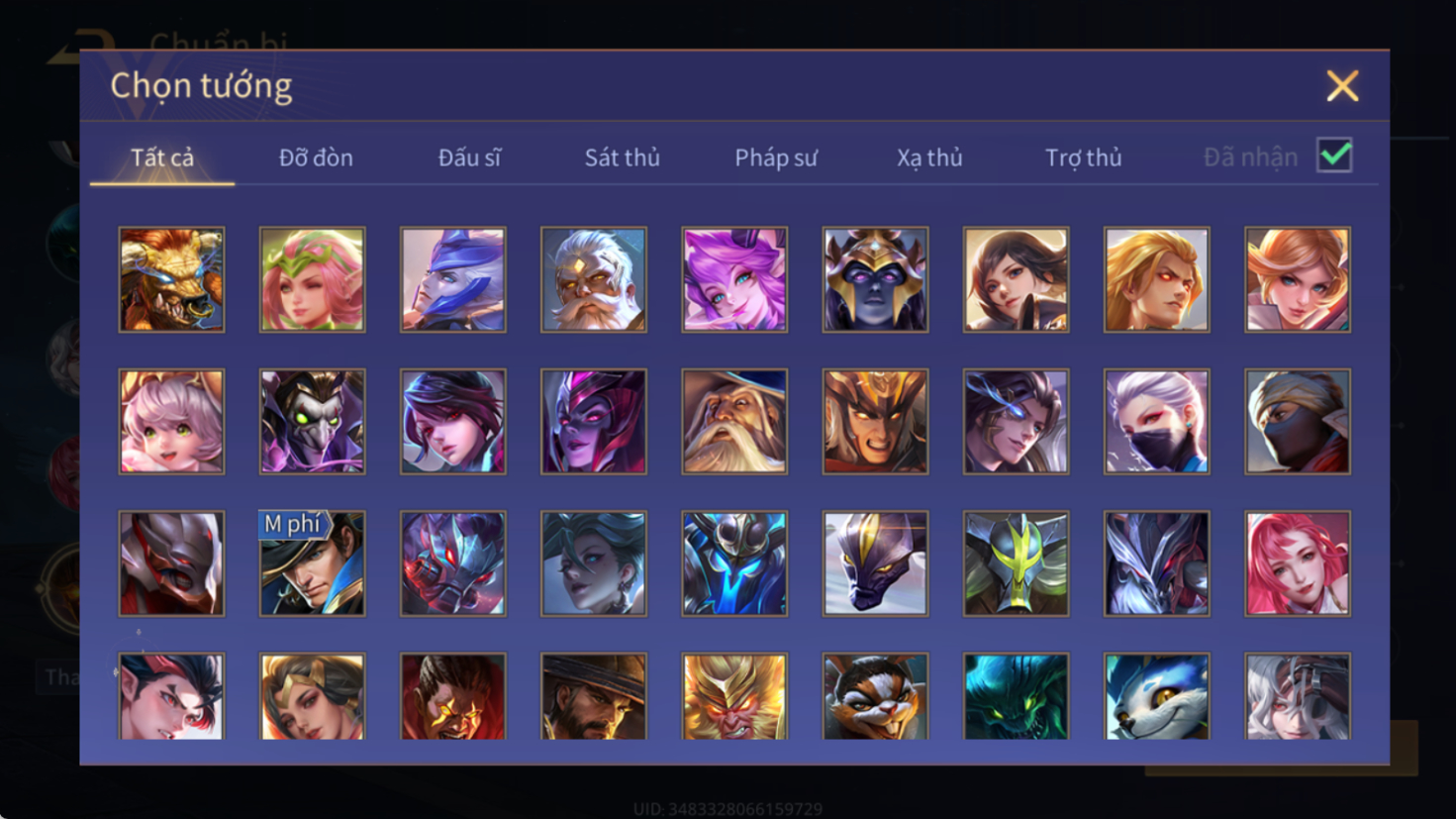Image resolution: width=1456 pixels, height=819 pixels.
Task: Choose the white-bearded old man hero
Action: click(594, 279)
